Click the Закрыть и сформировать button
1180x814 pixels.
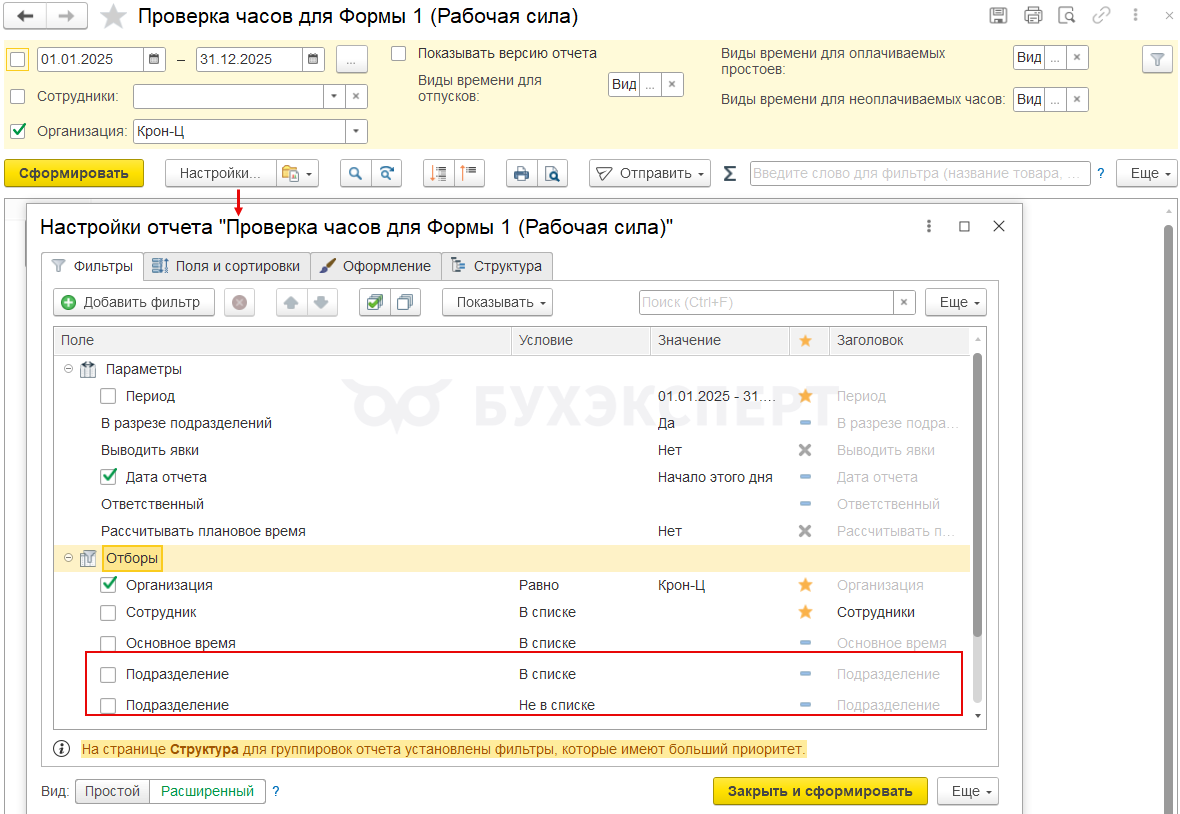819,791
